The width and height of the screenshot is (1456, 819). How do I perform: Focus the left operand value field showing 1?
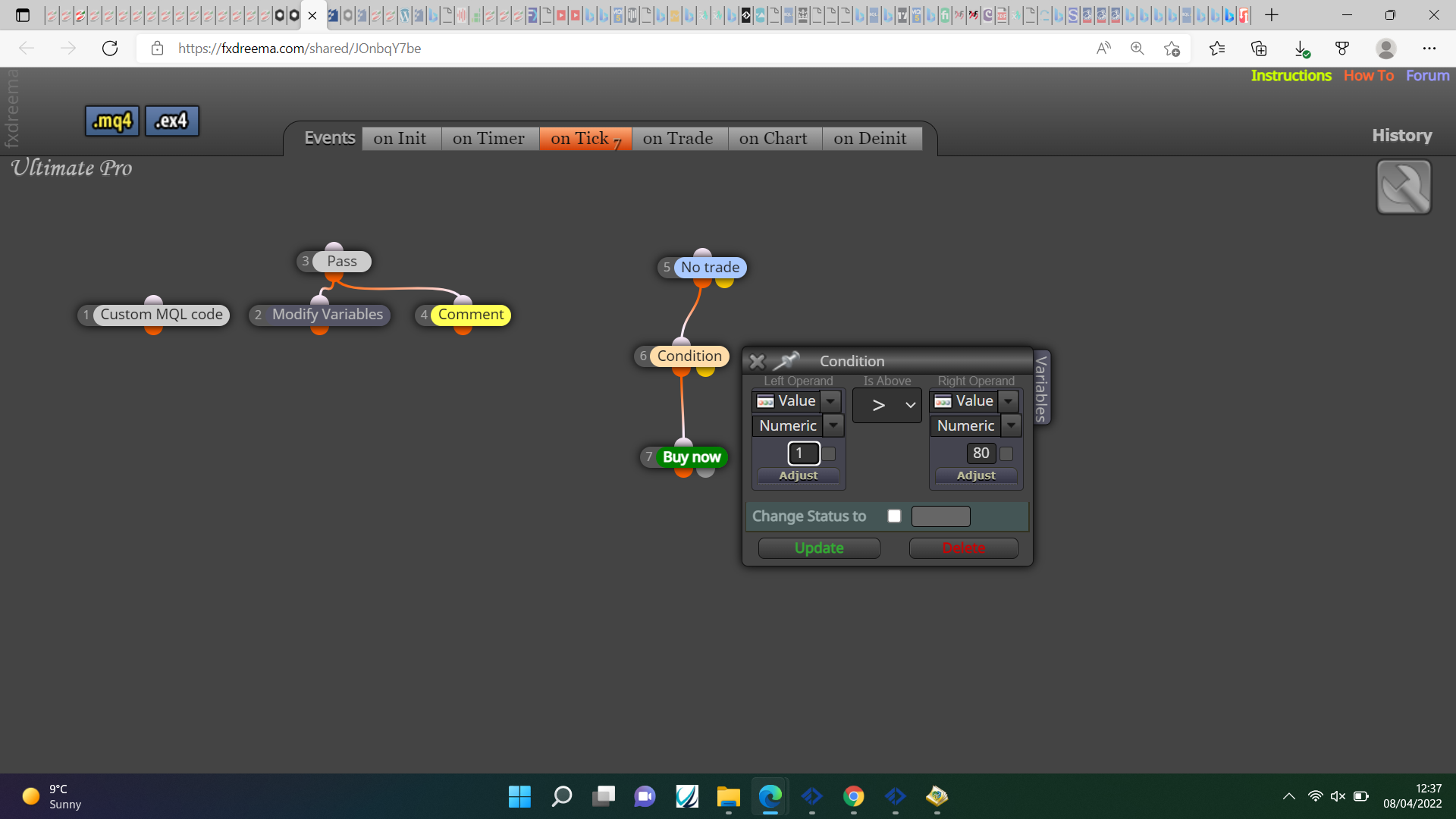(804, 453)
